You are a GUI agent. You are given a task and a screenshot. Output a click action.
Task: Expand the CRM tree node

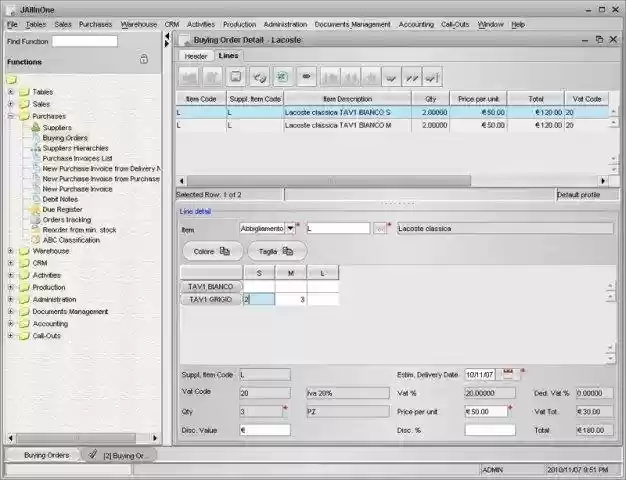pos(11,263)
